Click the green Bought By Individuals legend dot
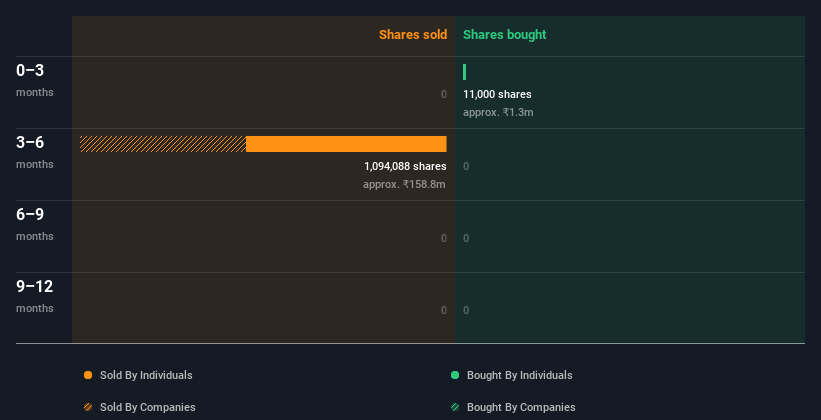Screen dimensions: 821x420 pyautogui.click(x=455, y=375)
